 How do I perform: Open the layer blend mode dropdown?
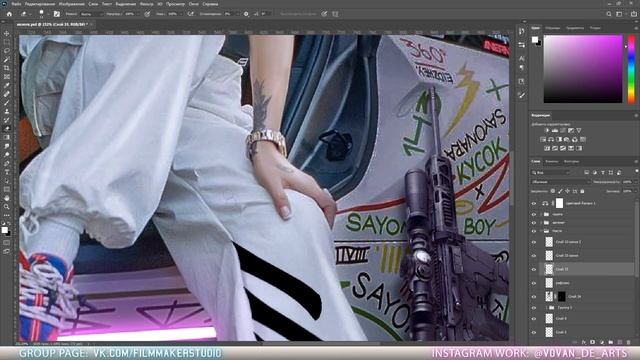point(560,182)
